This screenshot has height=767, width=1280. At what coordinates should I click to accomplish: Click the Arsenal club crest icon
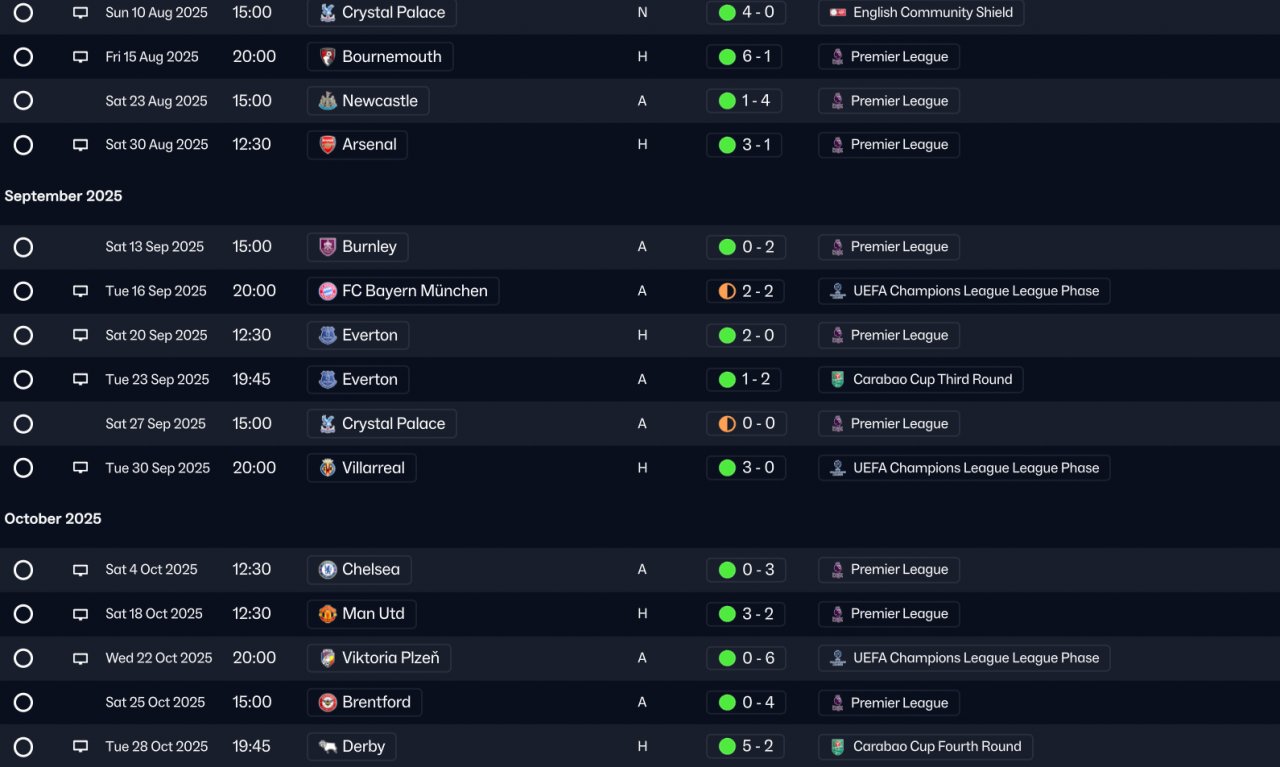pos(327,145)
